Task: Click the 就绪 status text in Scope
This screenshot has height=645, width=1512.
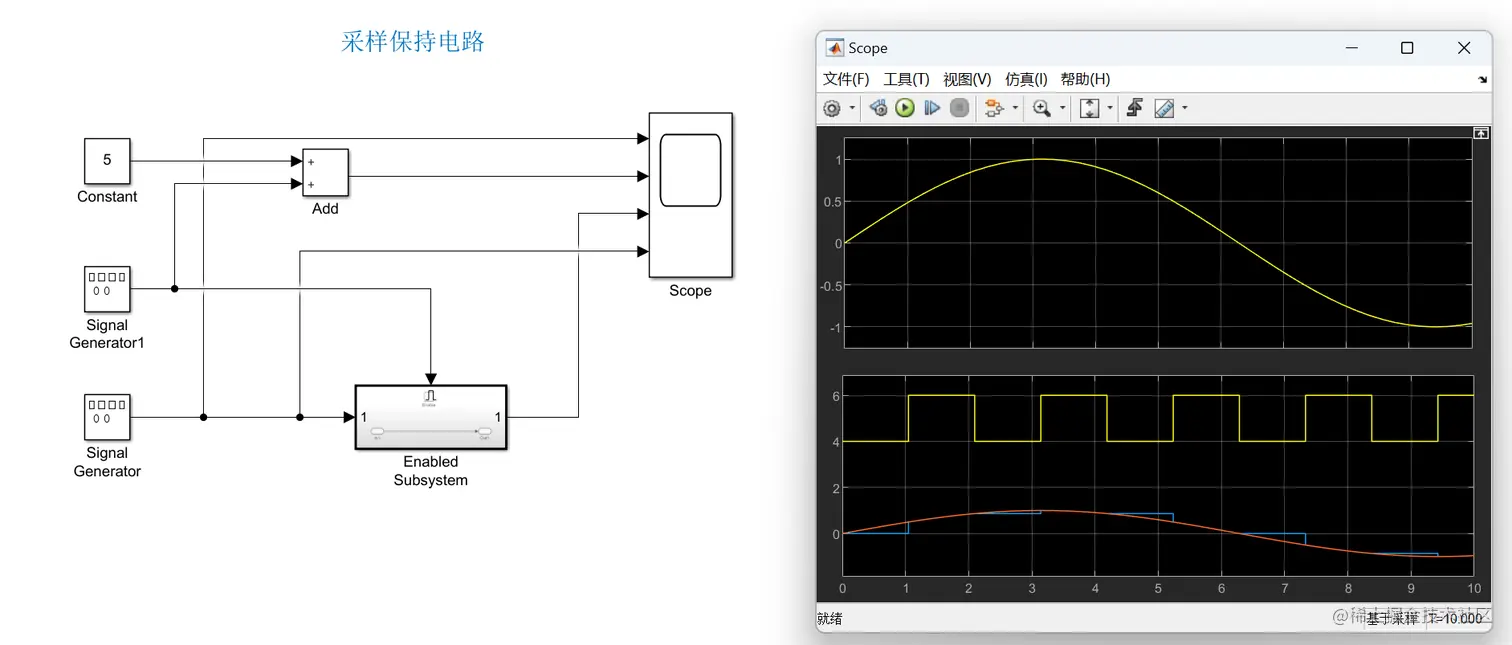Action: [830, 619]
